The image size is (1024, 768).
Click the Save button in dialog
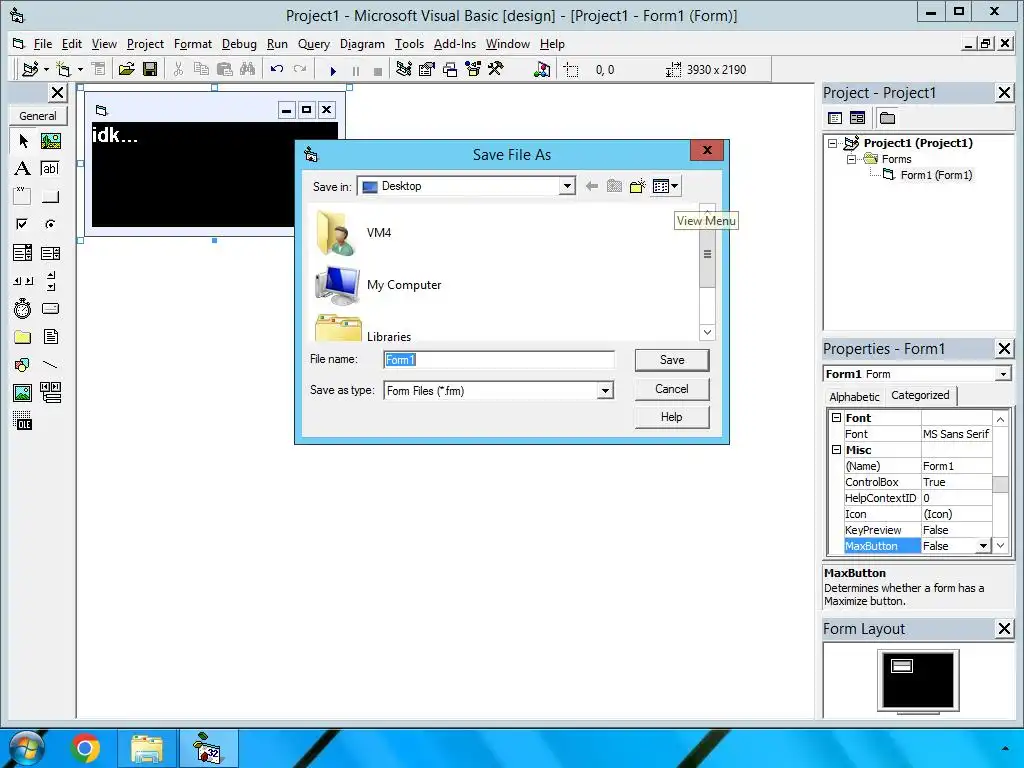click(x=672, y=360)
